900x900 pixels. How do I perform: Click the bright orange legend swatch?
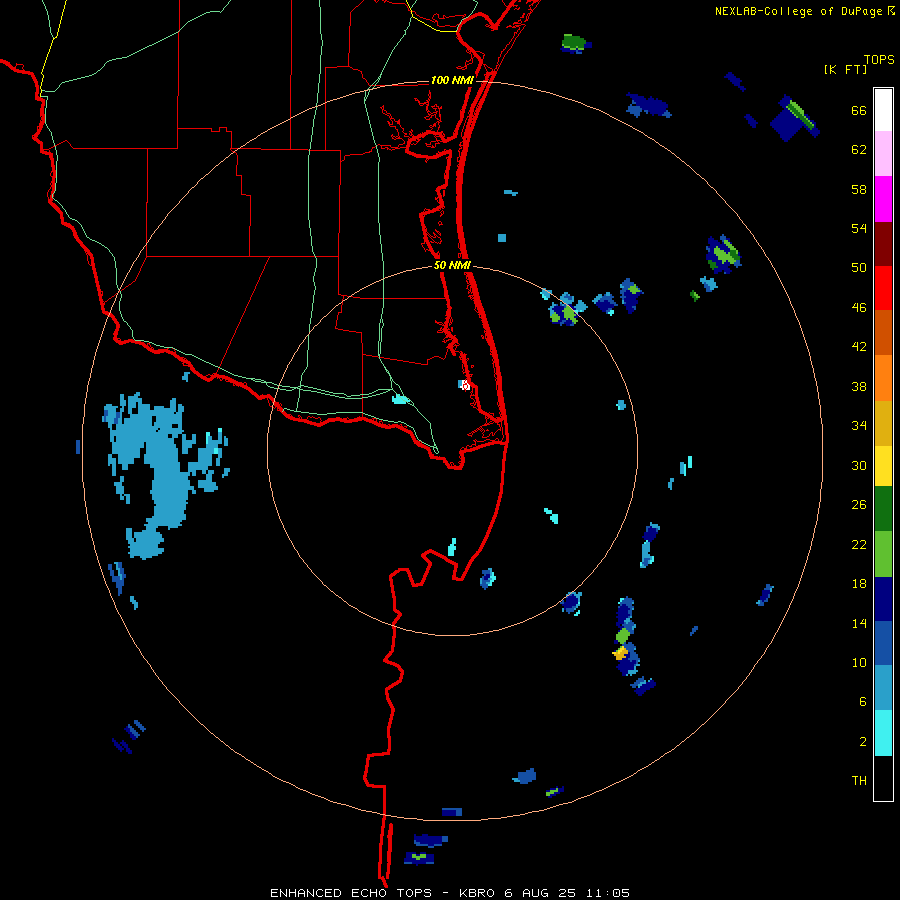(883, 378)
